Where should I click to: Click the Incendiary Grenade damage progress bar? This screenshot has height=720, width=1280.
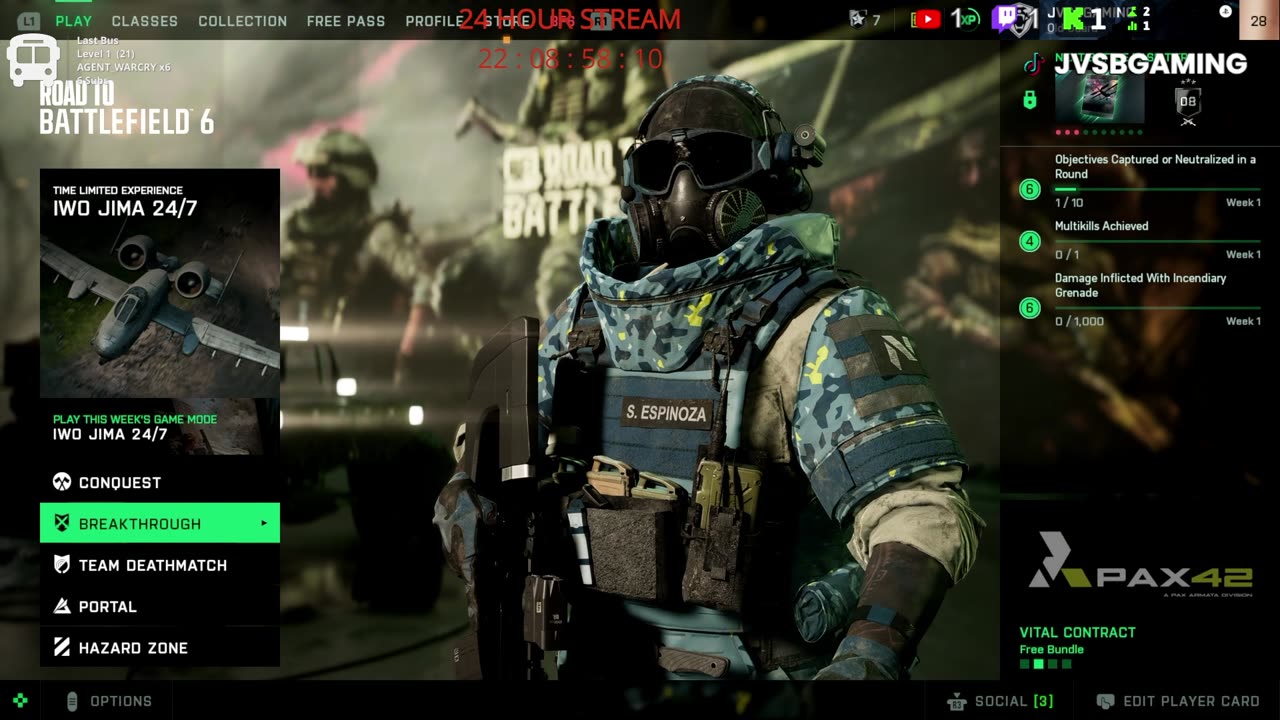click(x=1157, y=308)
